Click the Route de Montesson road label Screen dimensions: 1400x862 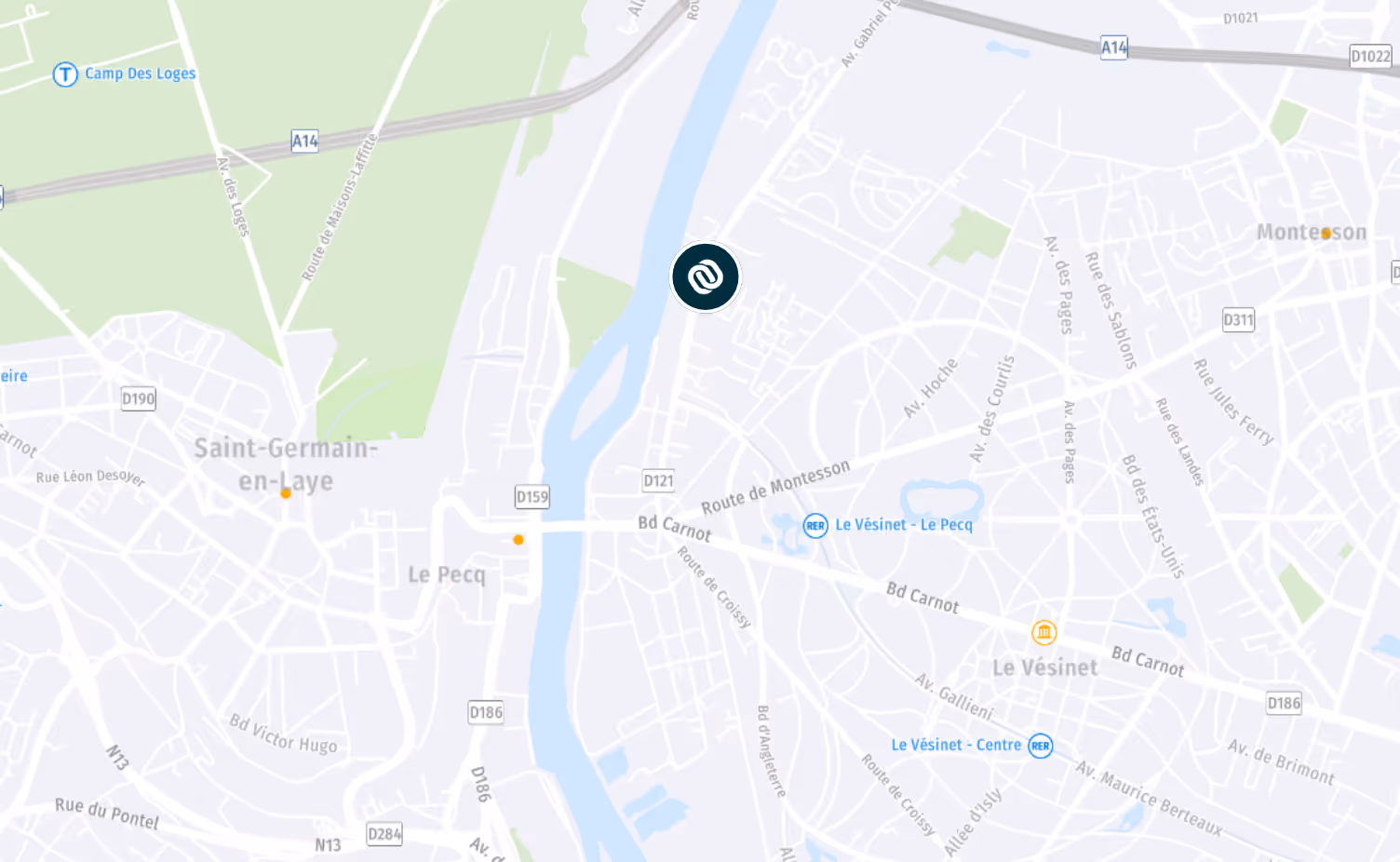click(x=775, y=487)
